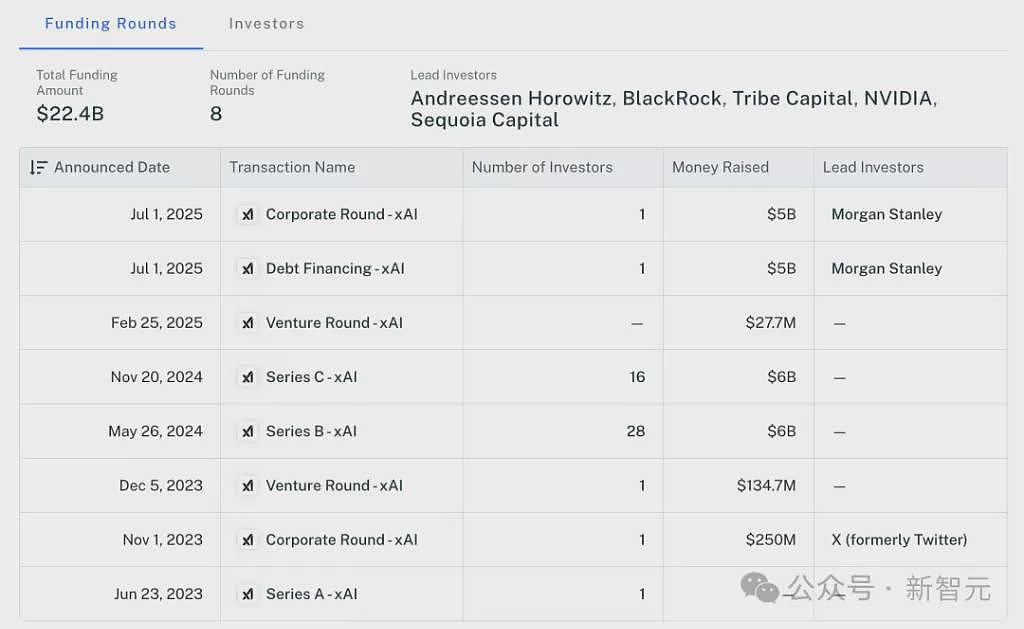Select the Funding Rounds tab
The width and height of the screenshot is (1024, 629).
[110, 24]
